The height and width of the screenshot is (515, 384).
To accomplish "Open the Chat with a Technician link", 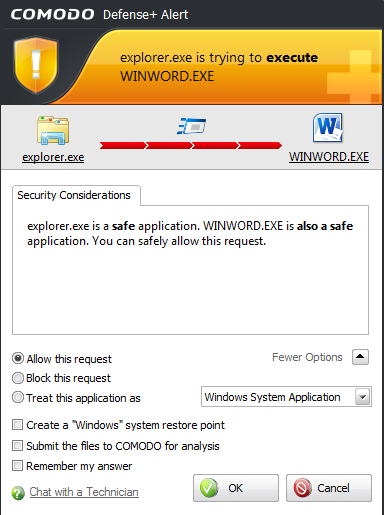I will [84, 492].
